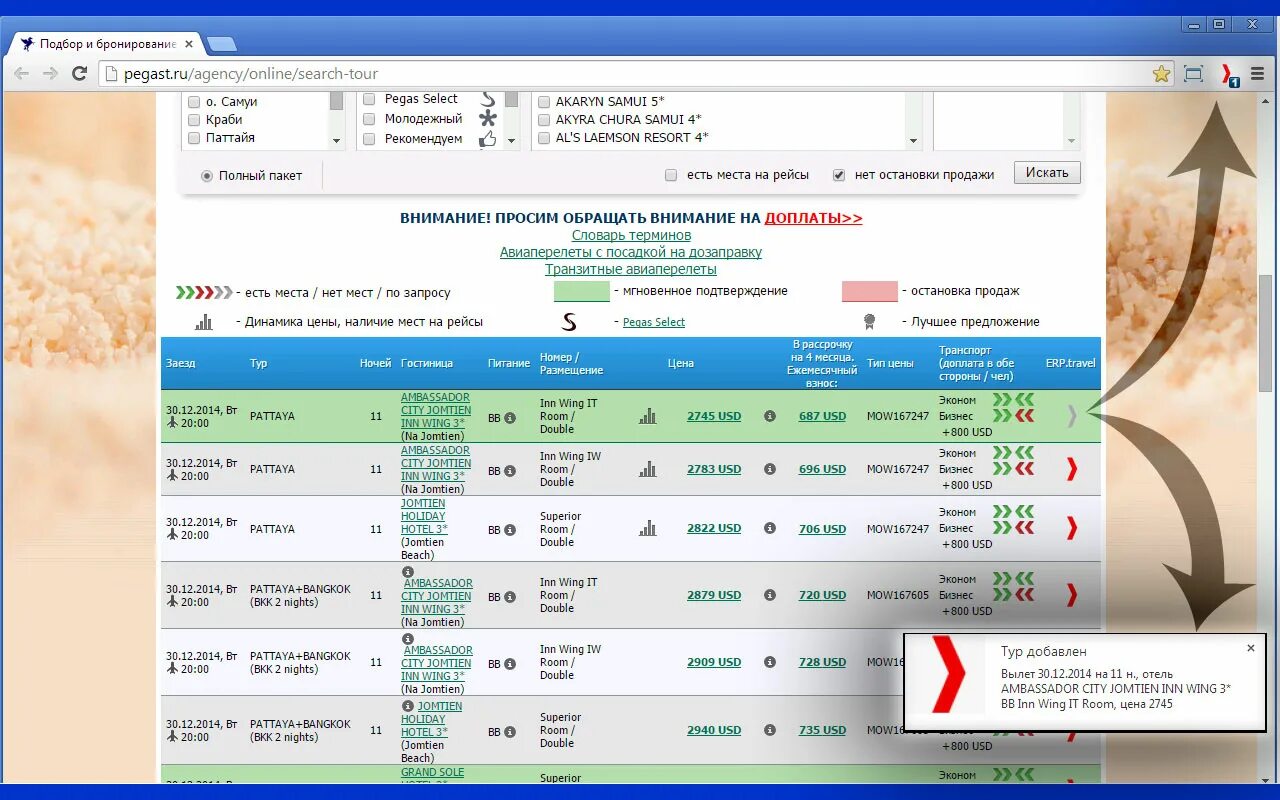The height and width of the screenshot is (800, 1280).
Task: Click the browser forward arrow
Action: coord(50,73)
